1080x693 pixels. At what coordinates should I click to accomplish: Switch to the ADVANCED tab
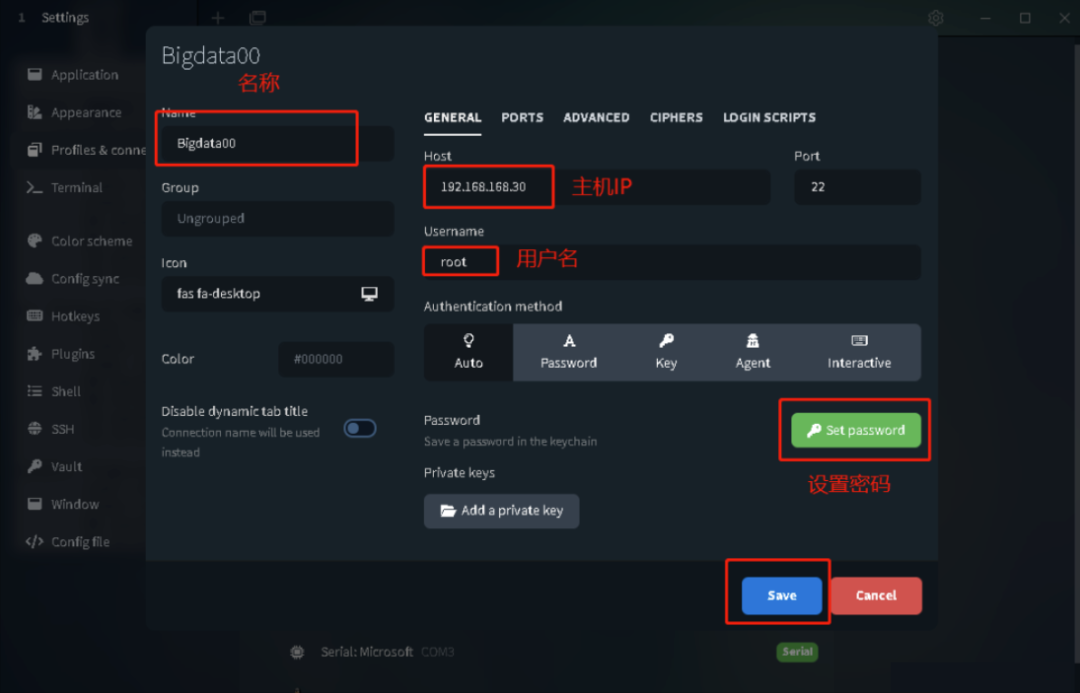pyautogui.click(x=596, y=118)
